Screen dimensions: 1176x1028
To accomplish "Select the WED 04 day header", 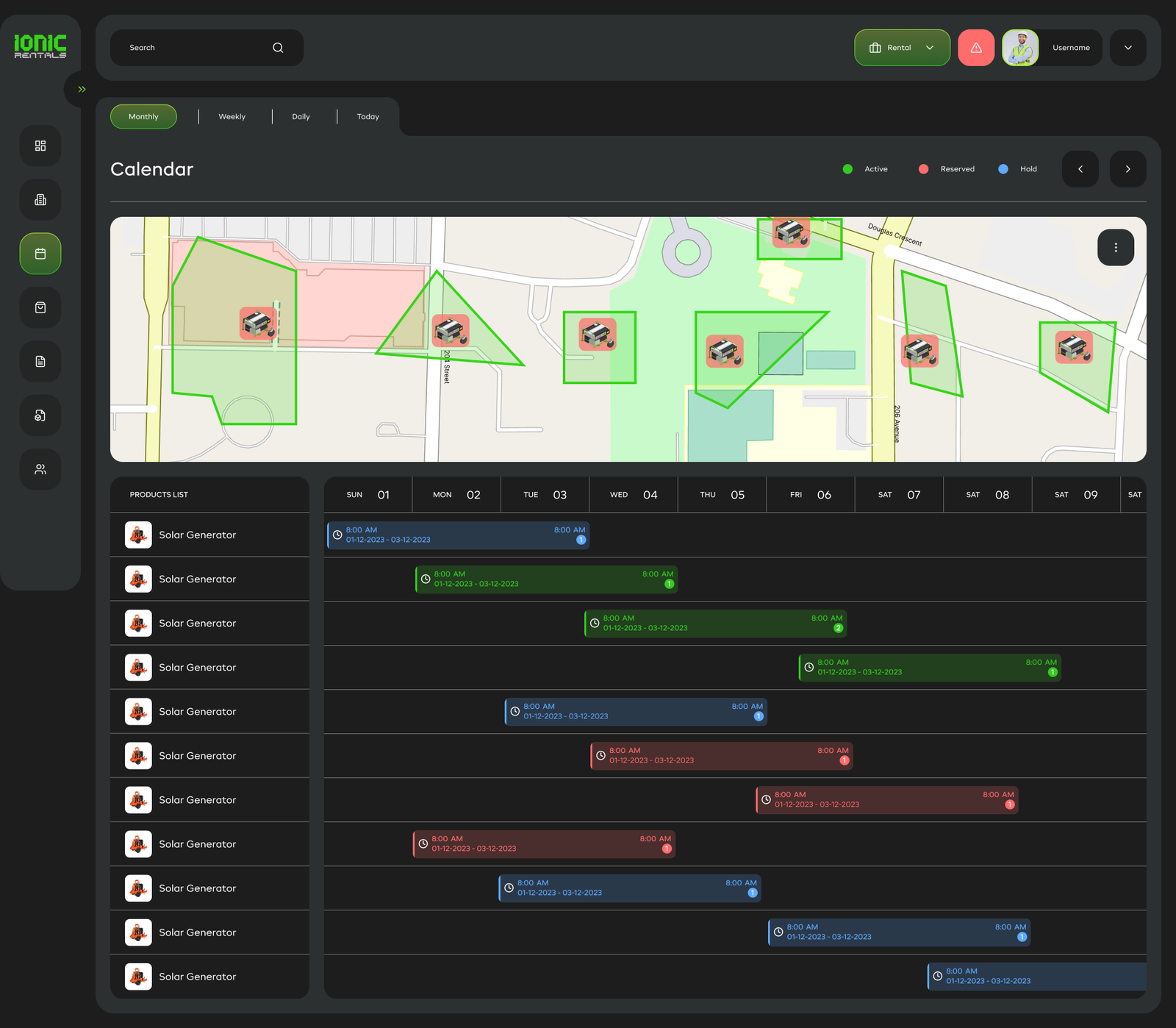I will pos(634,495).
